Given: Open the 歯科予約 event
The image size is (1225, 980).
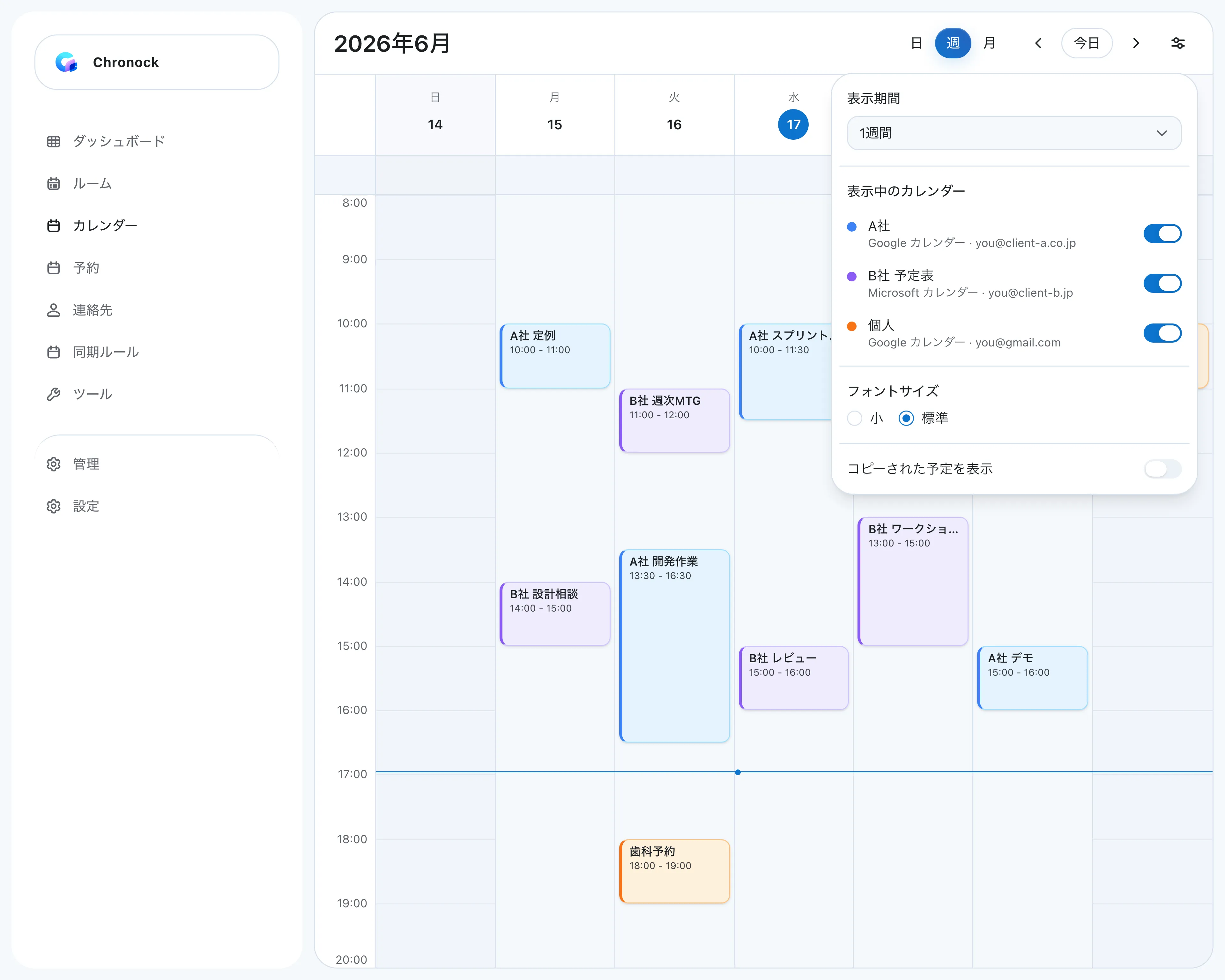Looking at the screenshot, I should click(674, 872).
